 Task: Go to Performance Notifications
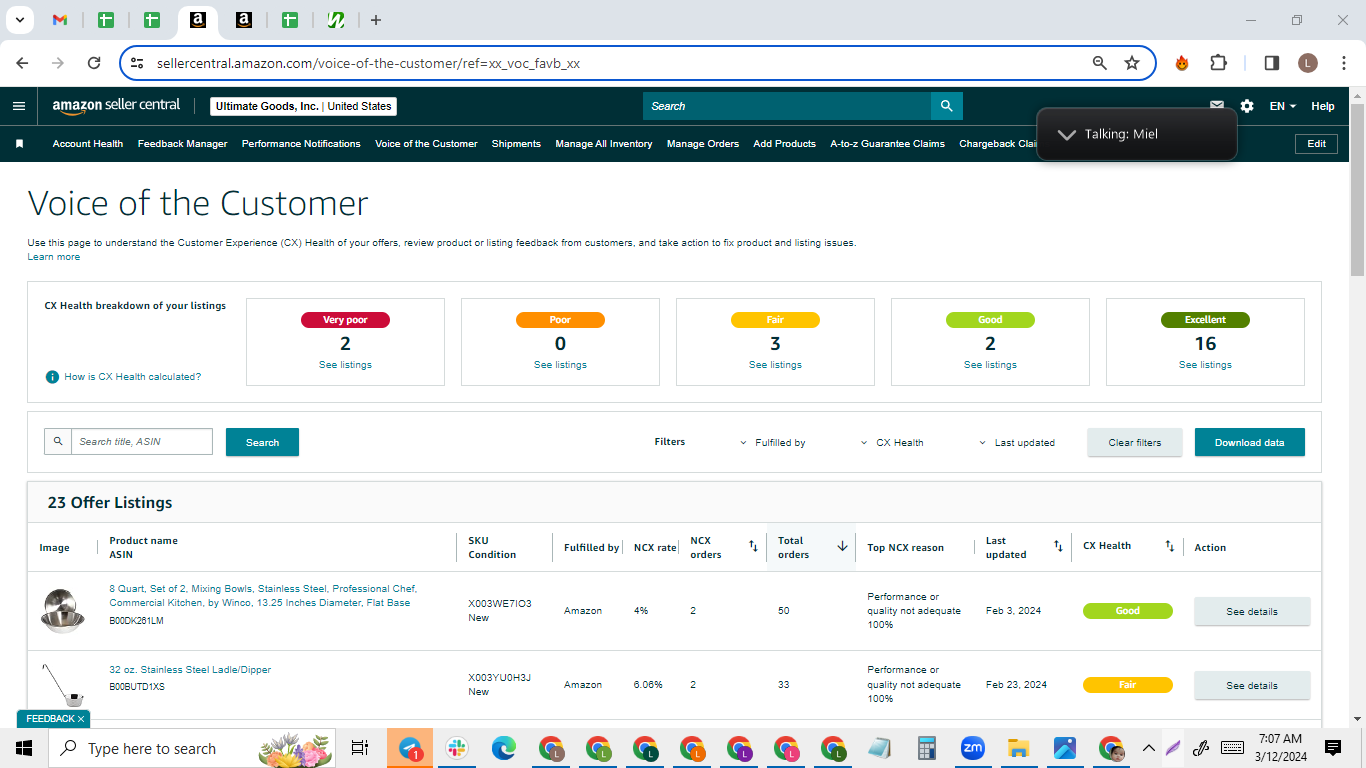(301, 144)
